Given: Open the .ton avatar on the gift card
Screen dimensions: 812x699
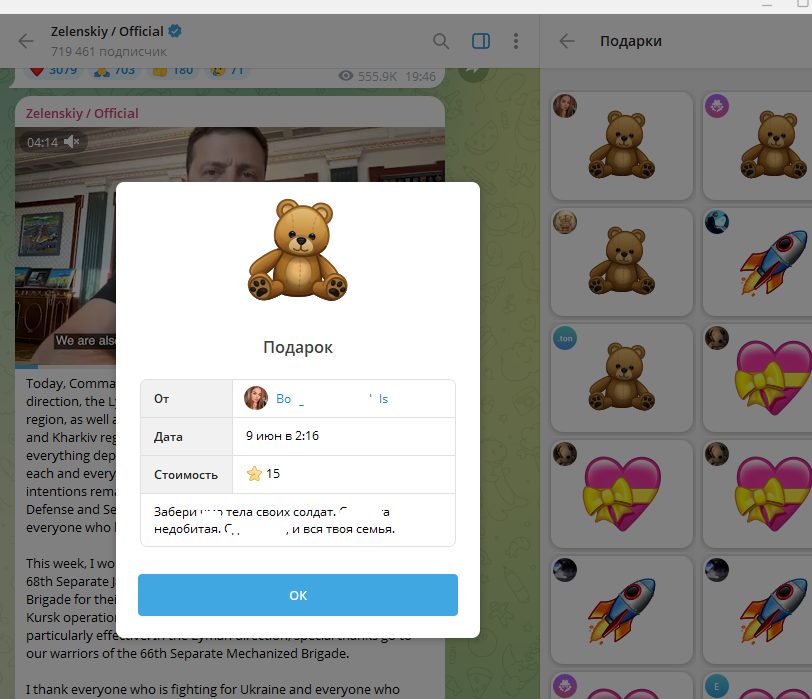Looking at the screenshot, I should tap(564, 338).
